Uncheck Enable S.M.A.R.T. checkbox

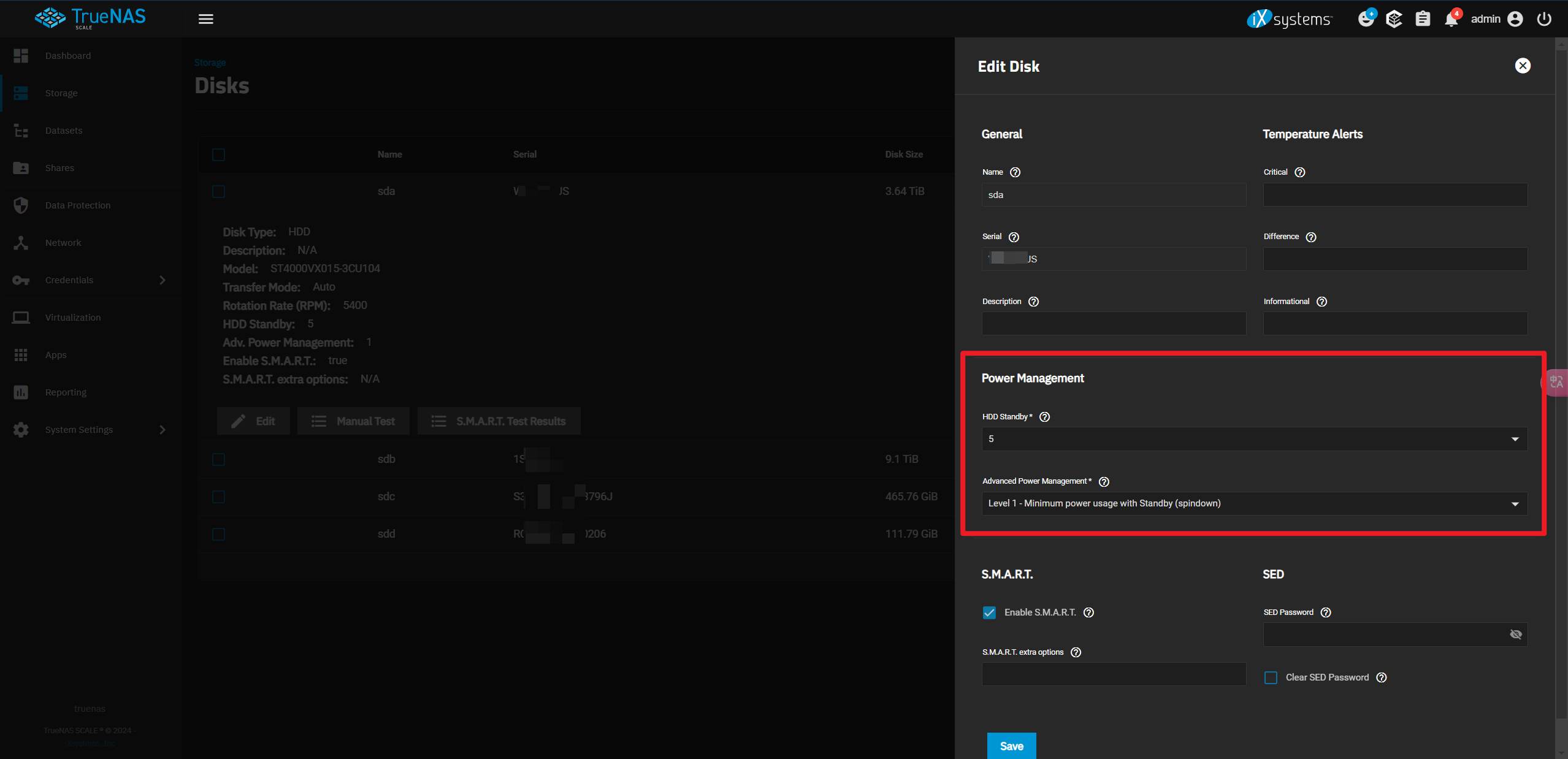[989, 612]
